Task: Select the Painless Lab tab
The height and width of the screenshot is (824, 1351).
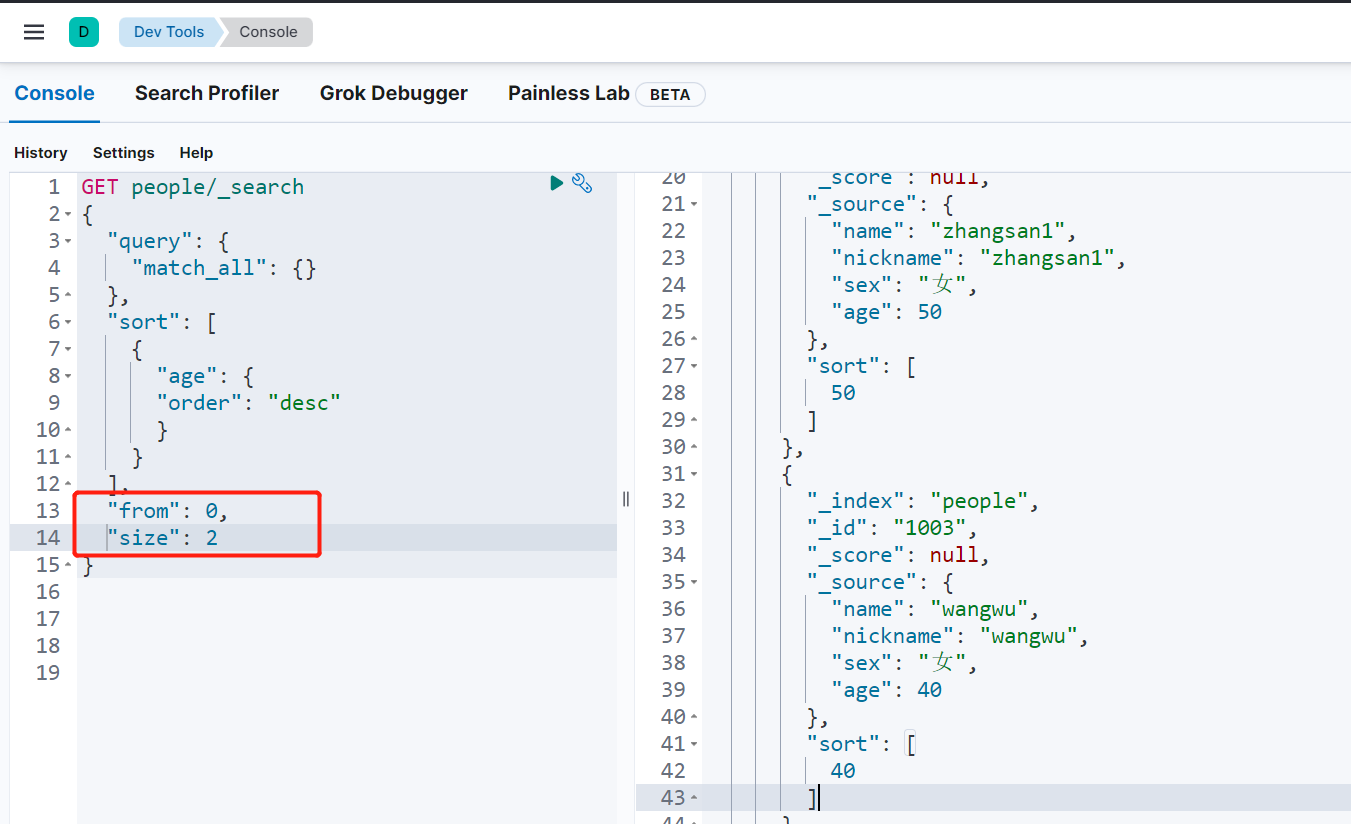Action: (568, 93)
